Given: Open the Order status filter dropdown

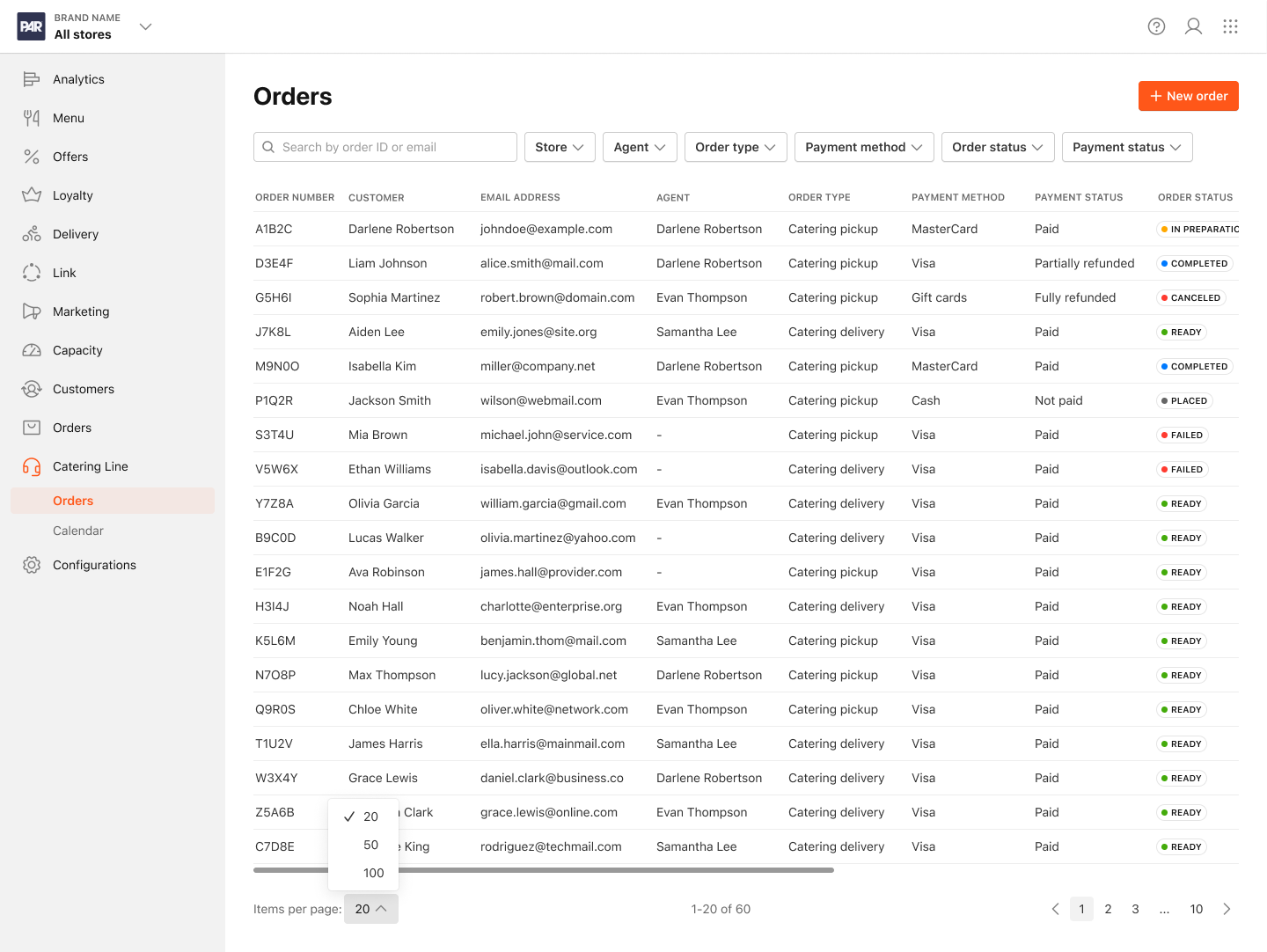Looking at the screenshot, I should 998,147.
